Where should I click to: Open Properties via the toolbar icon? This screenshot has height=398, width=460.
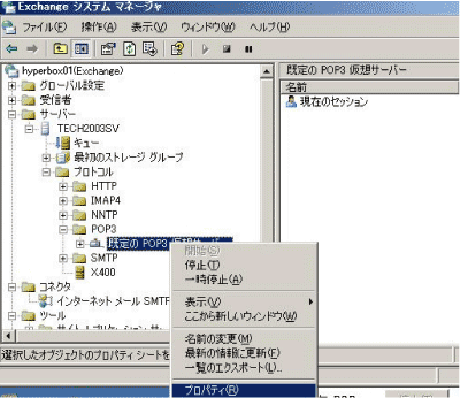(108, 49)
